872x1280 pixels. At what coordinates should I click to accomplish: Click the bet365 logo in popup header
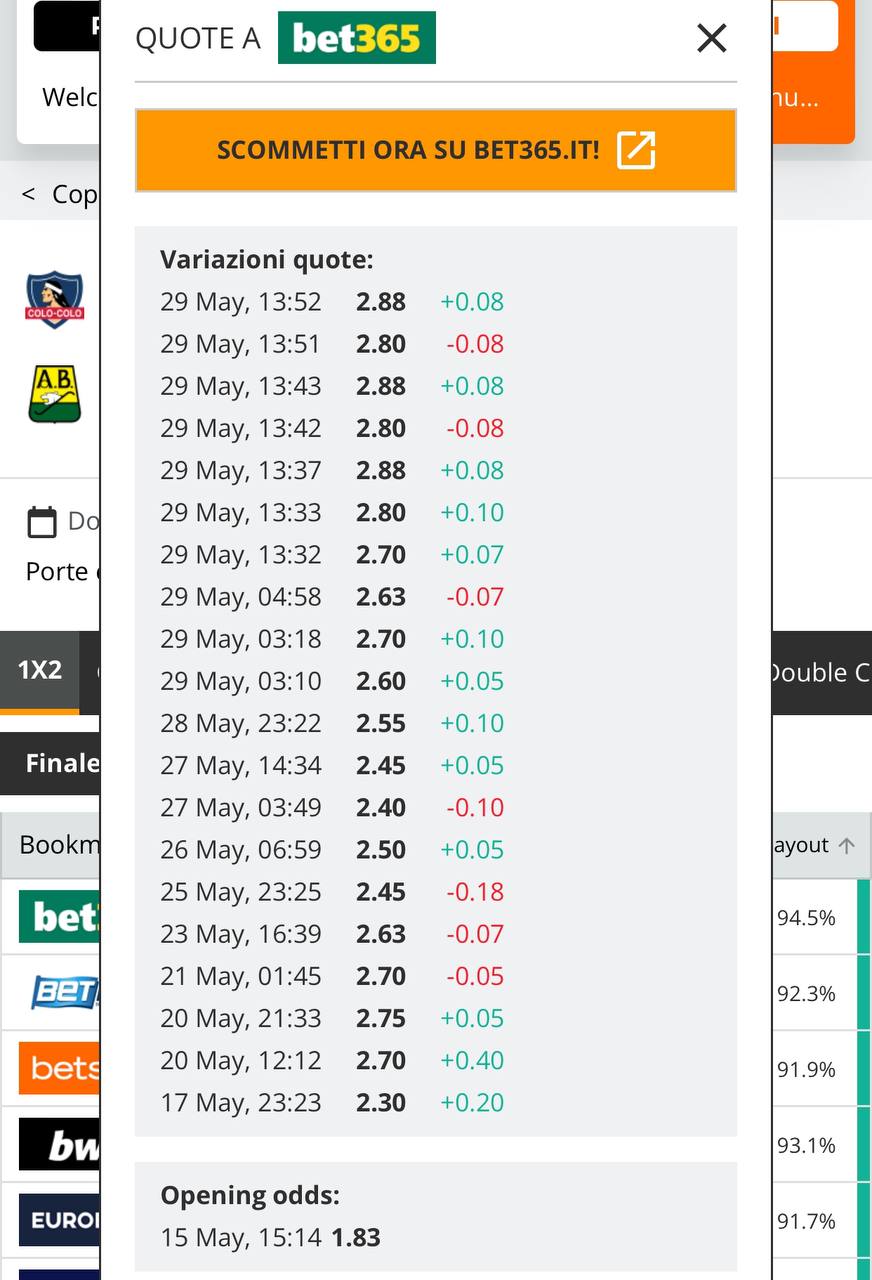[357, 38]
